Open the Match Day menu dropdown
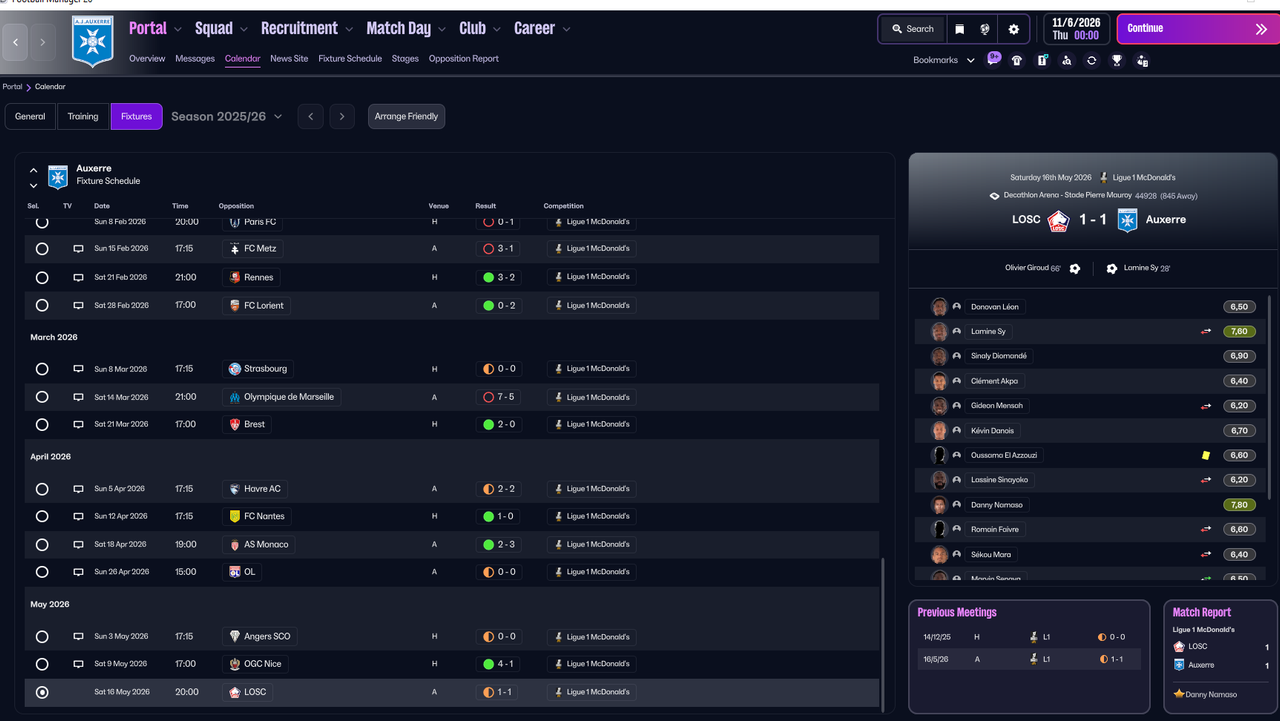The image size is (1280, 721). tap(404, 28)
